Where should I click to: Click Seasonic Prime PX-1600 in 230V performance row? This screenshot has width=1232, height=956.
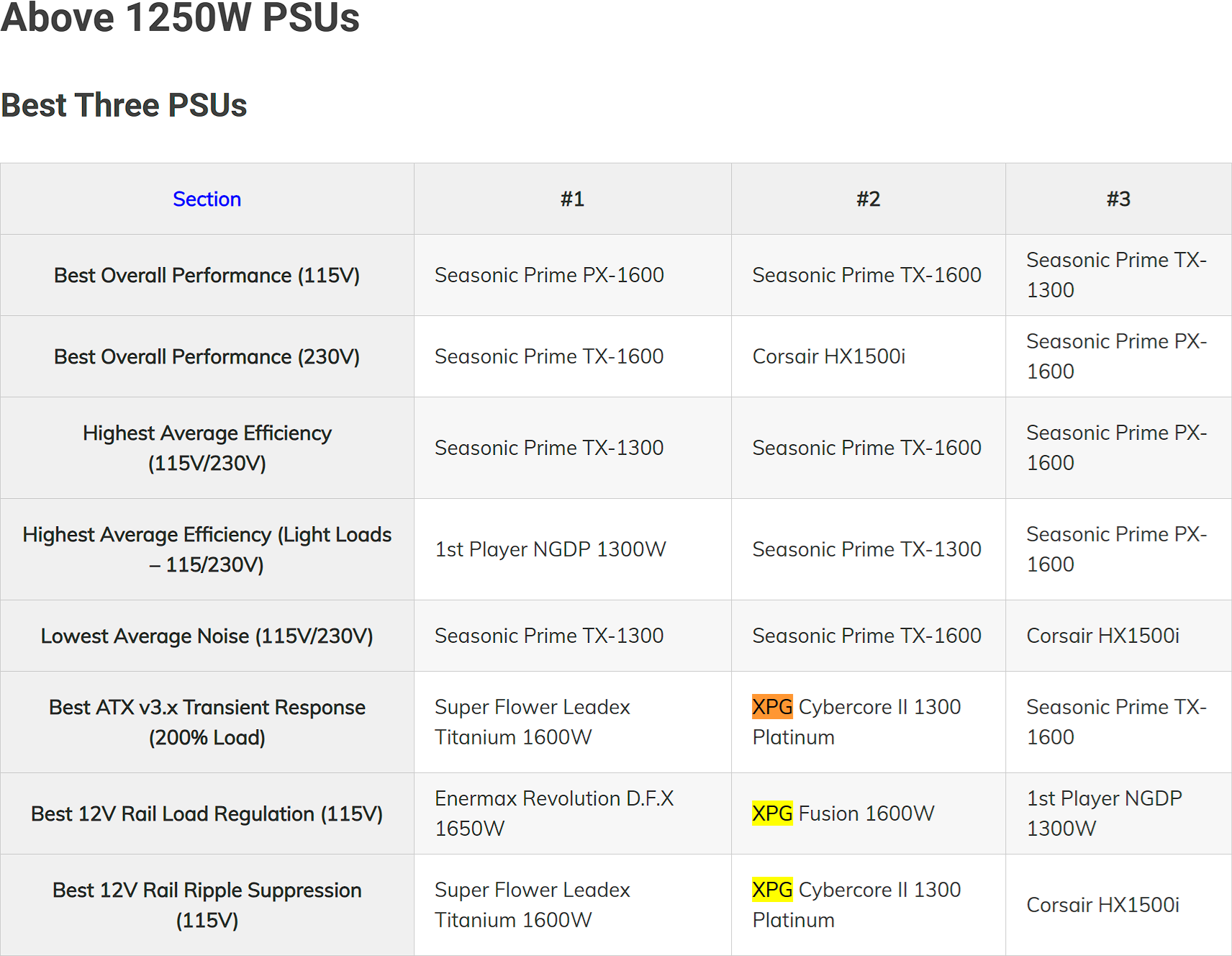pyautogui.click(x=1116, y=356)
